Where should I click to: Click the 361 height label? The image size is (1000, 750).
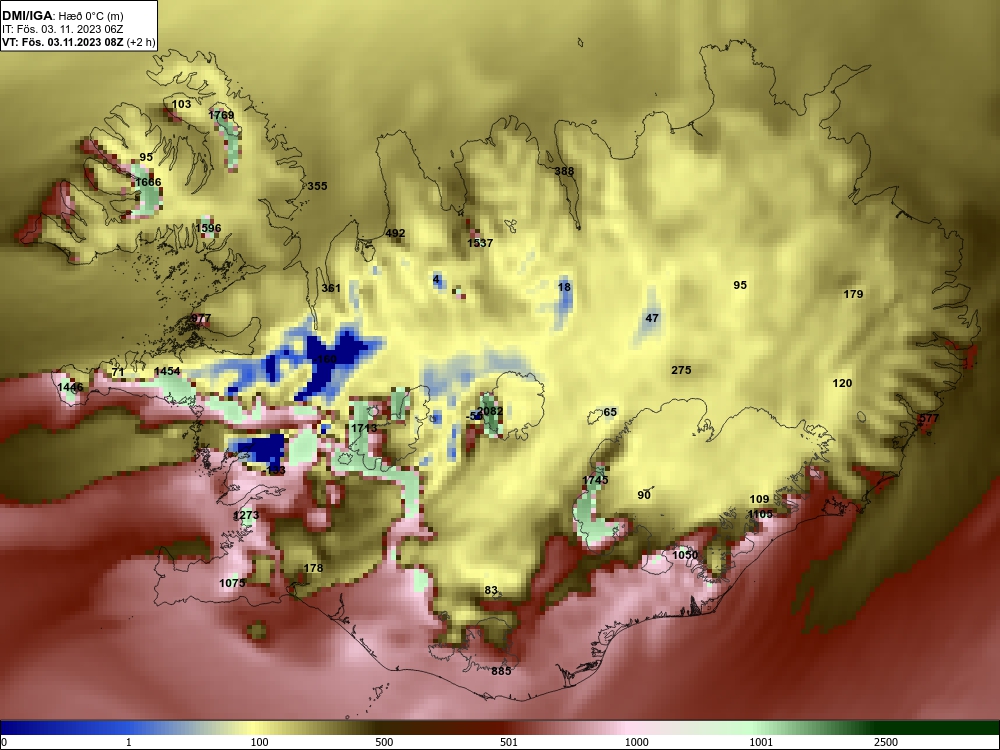click(331, 288)
